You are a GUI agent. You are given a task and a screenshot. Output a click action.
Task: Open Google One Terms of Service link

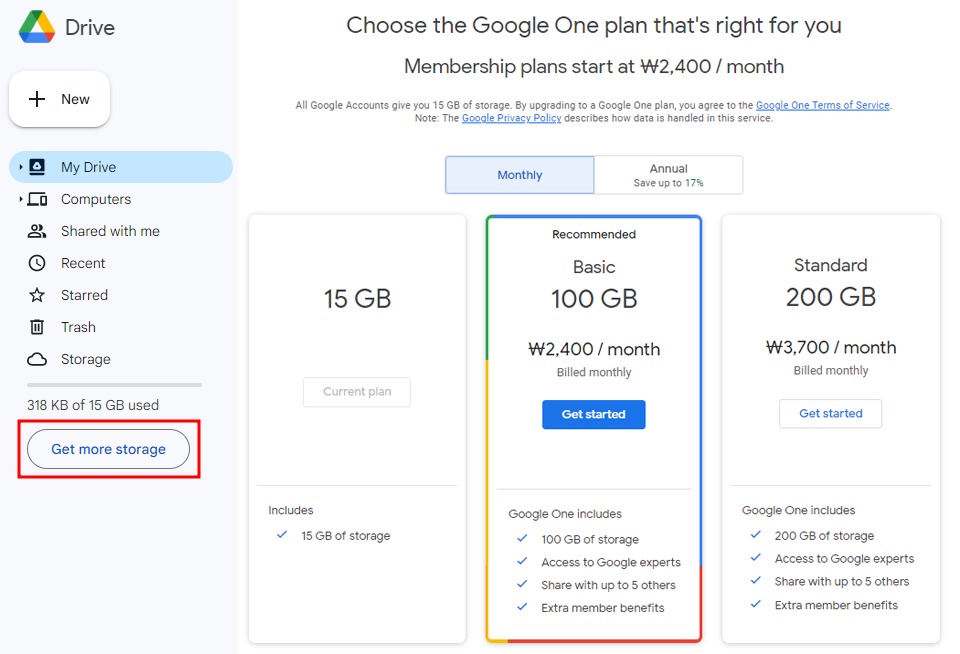tap(822, 105)
